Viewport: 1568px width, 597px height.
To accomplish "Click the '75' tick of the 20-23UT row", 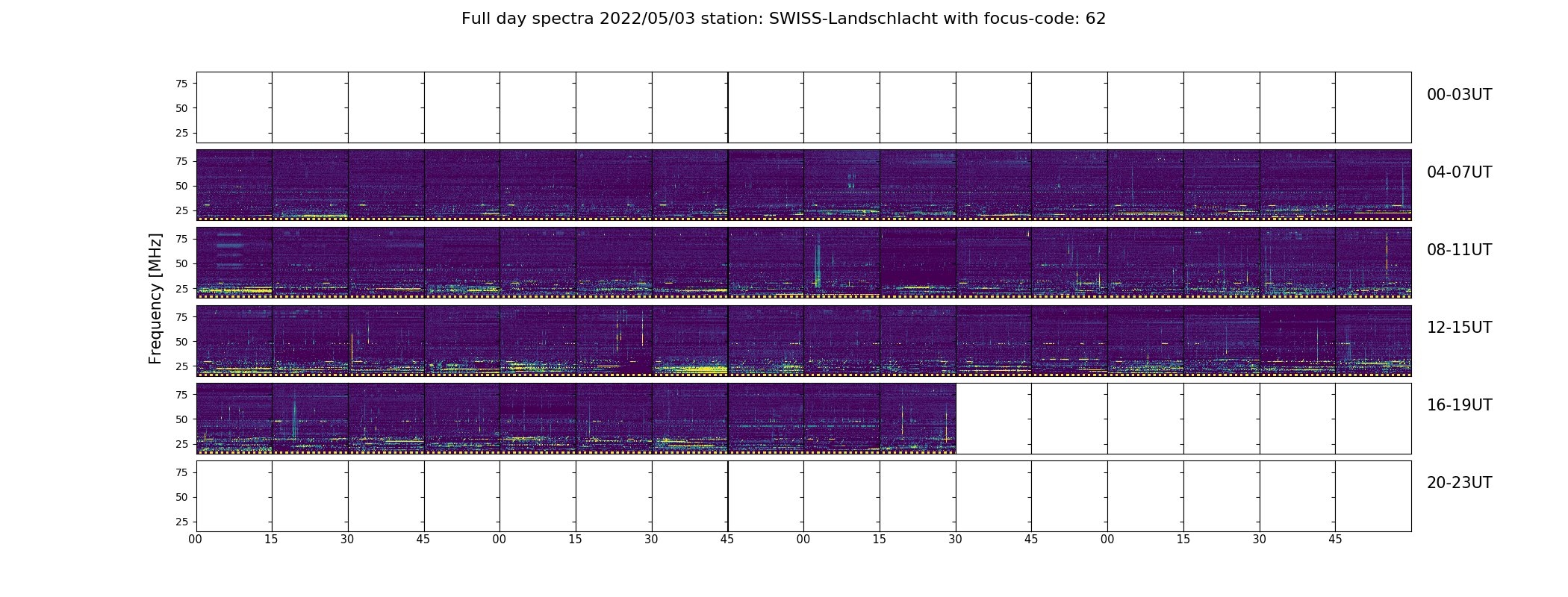I will click(181, 472).
